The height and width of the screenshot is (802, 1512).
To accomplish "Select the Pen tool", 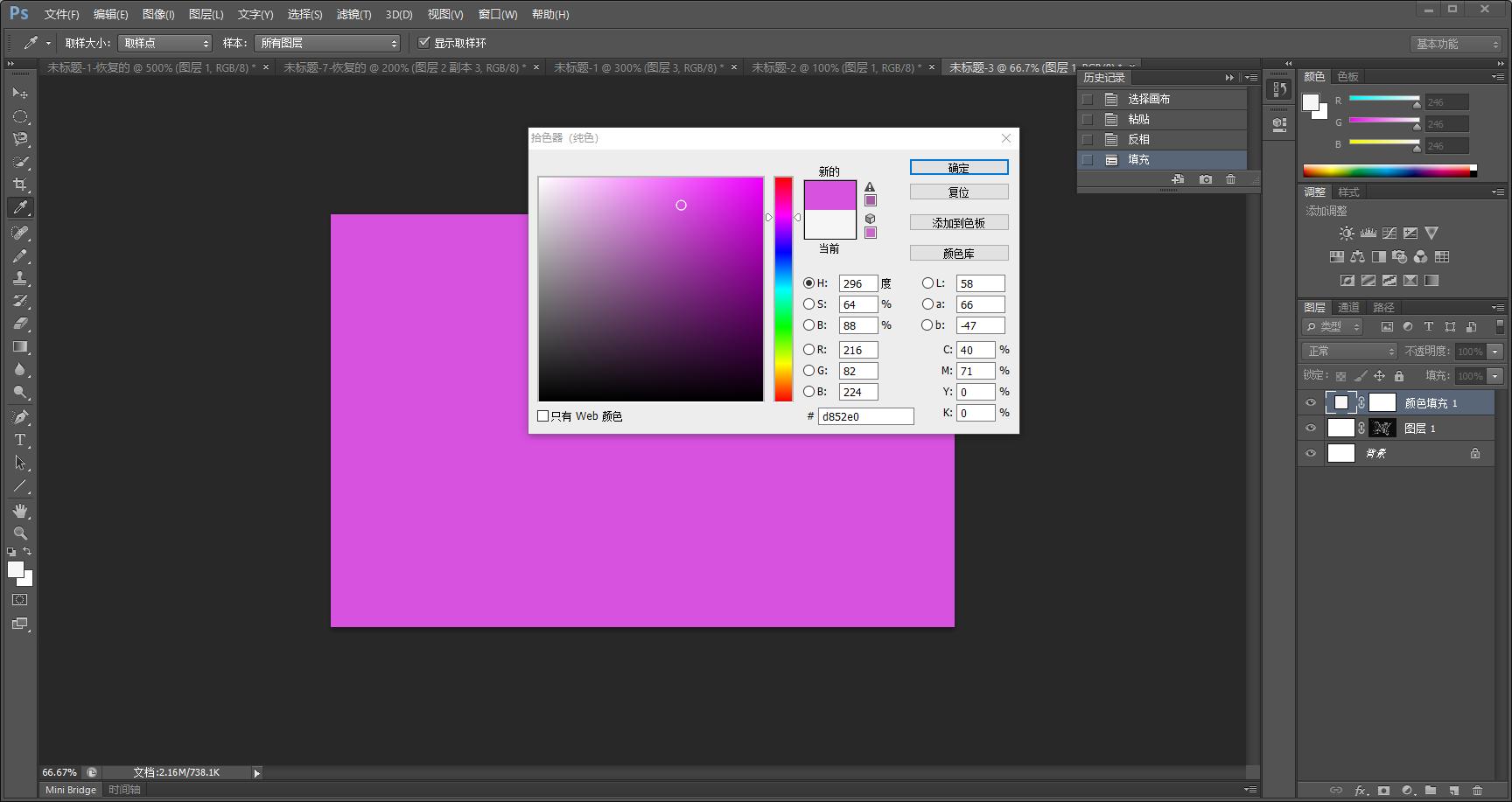I will point(20,417).
